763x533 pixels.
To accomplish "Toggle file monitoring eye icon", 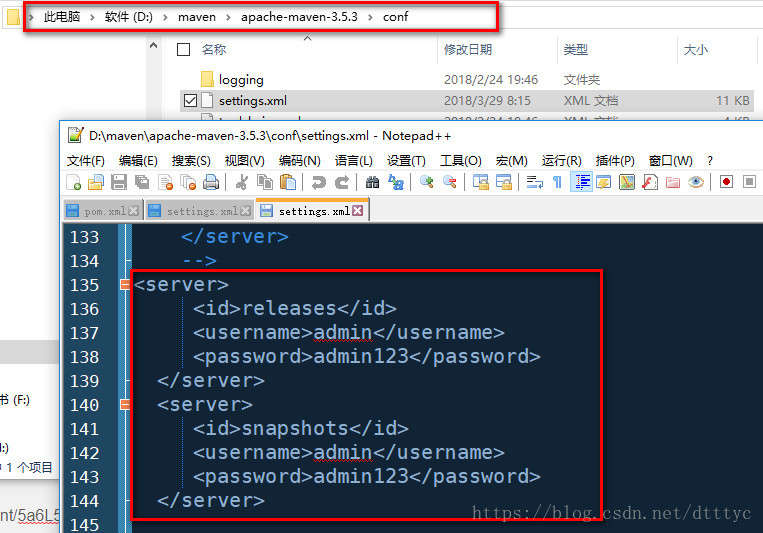I will (x=696, y=183).
